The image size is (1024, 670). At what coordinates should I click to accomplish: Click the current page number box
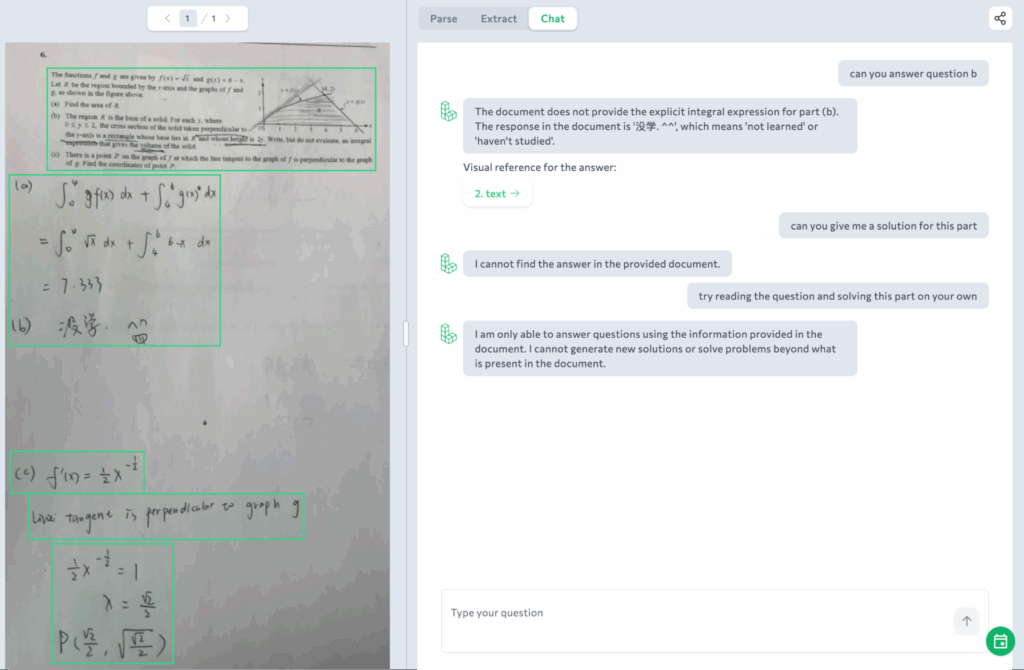[x=188, y=18]
